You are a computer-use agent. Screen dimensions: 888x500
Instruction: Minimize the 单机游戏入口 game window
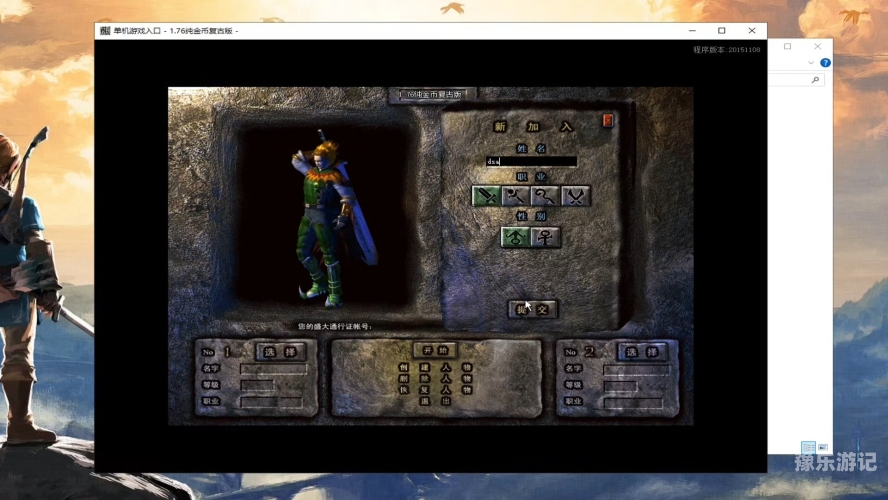coord(692,31)
